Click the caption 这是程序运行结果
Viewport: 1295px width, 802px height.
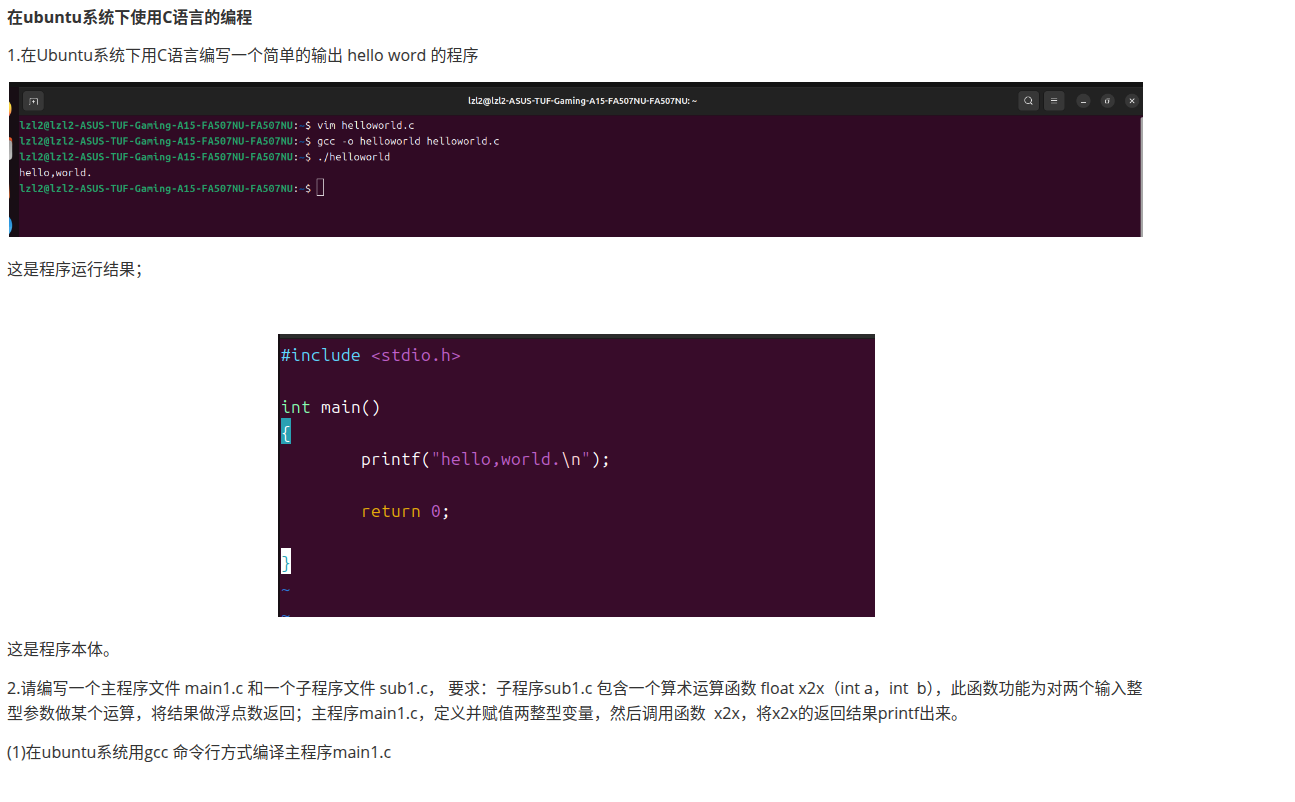pos(75,270)
